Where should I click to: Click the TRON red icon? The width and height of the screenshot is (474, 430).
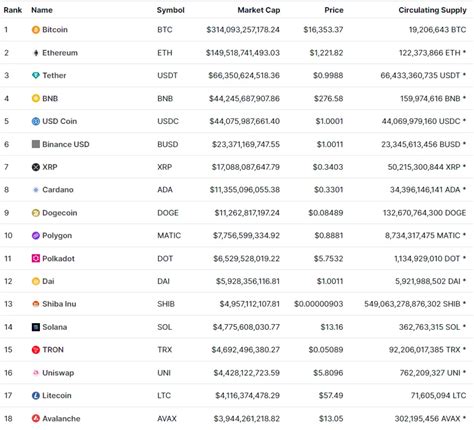point(36,350)
